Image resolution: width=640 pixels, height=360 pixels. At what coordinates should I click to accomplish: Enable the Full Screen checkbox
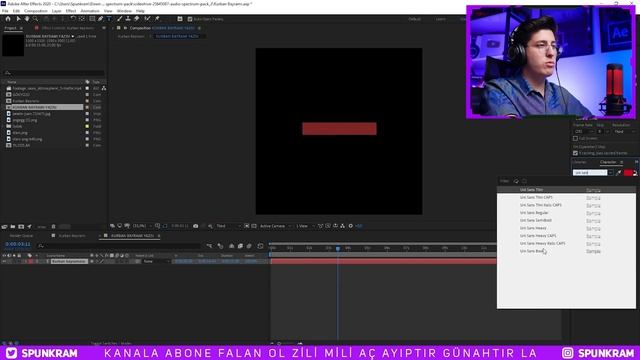[575, 139]
